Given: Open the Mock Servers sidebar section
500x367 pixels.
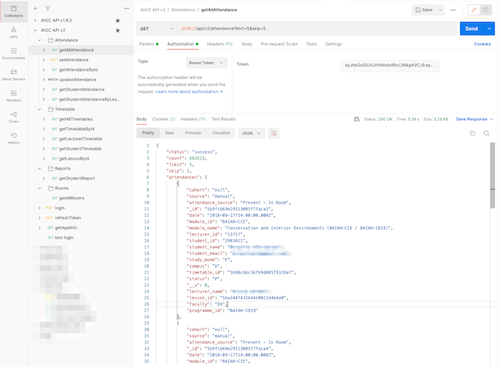Looking at the screenshot, I should point(14,75).
